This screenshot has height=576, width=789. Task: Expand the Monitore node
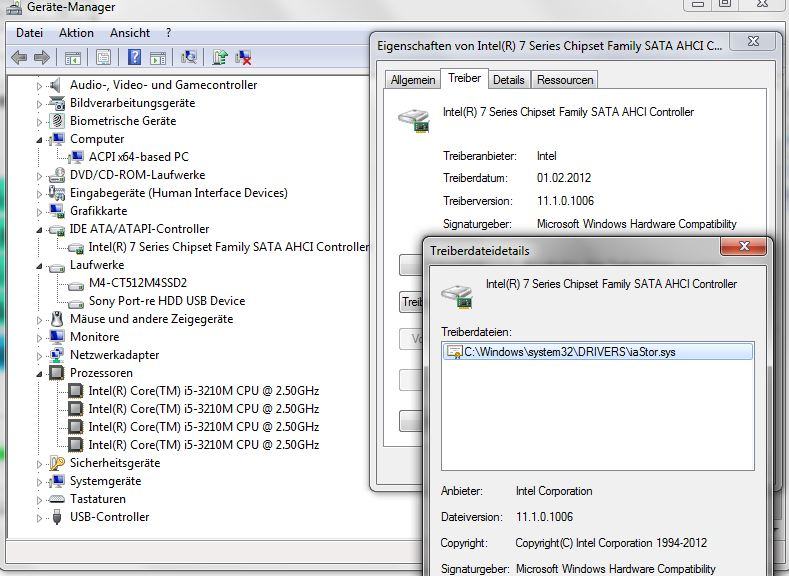click(x=39, y=338)
